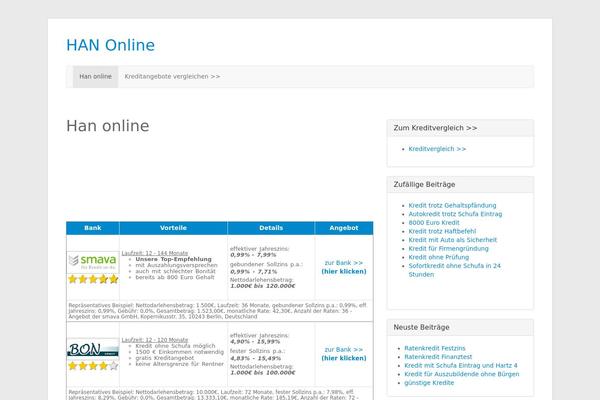Click the Kreditvergleich >> sidebar link
Screen dimensions: 600x400
pos(437,149)
